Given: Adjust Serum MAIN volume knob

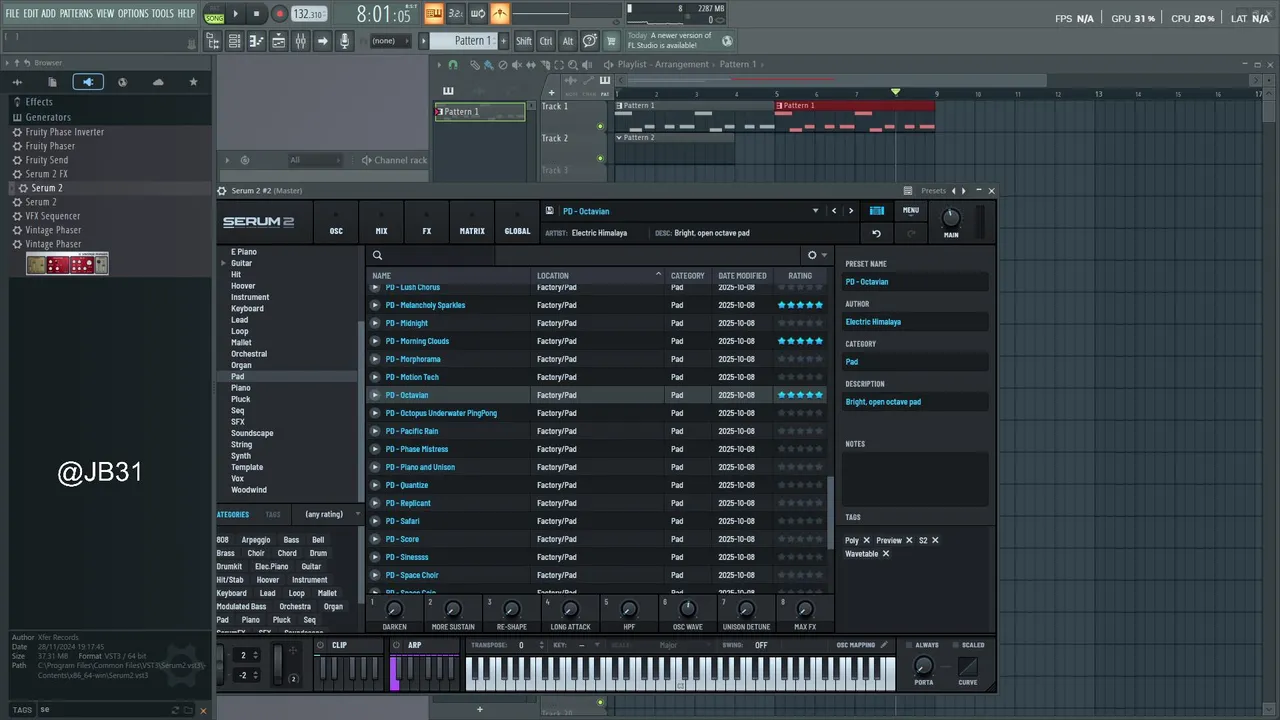Looking at the screenshot, I should click(x=951, y=217).
